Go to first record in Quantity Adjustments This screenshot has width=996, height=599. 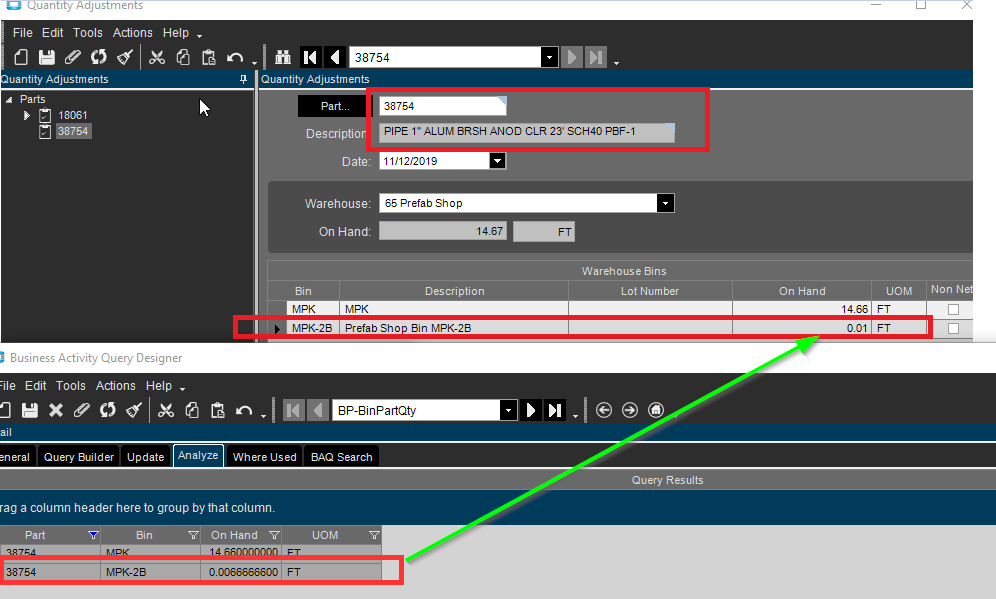[x=310, y=57]
